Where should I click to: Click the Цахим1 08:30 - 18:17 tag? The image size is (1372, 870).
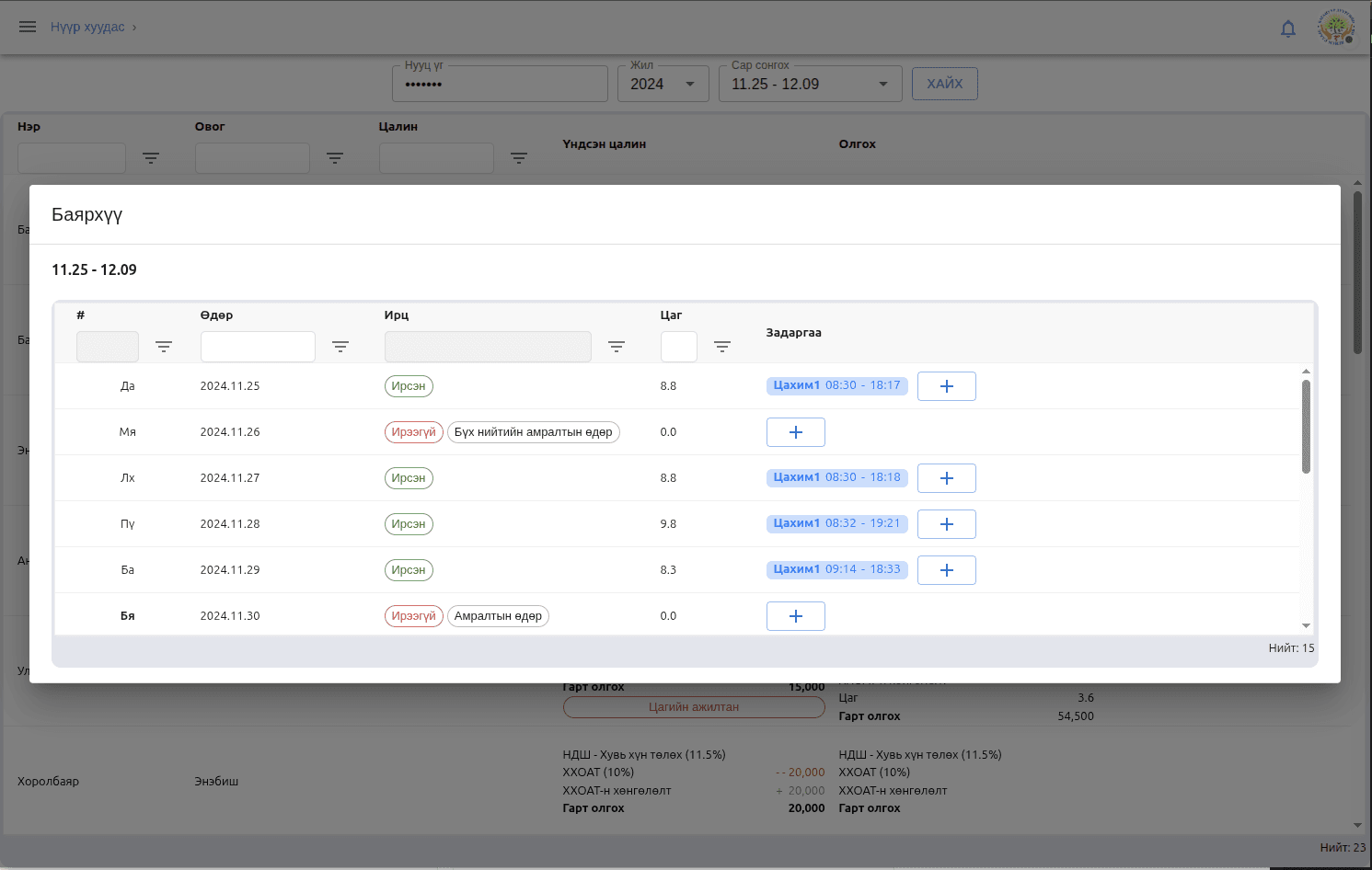point(836,385)
